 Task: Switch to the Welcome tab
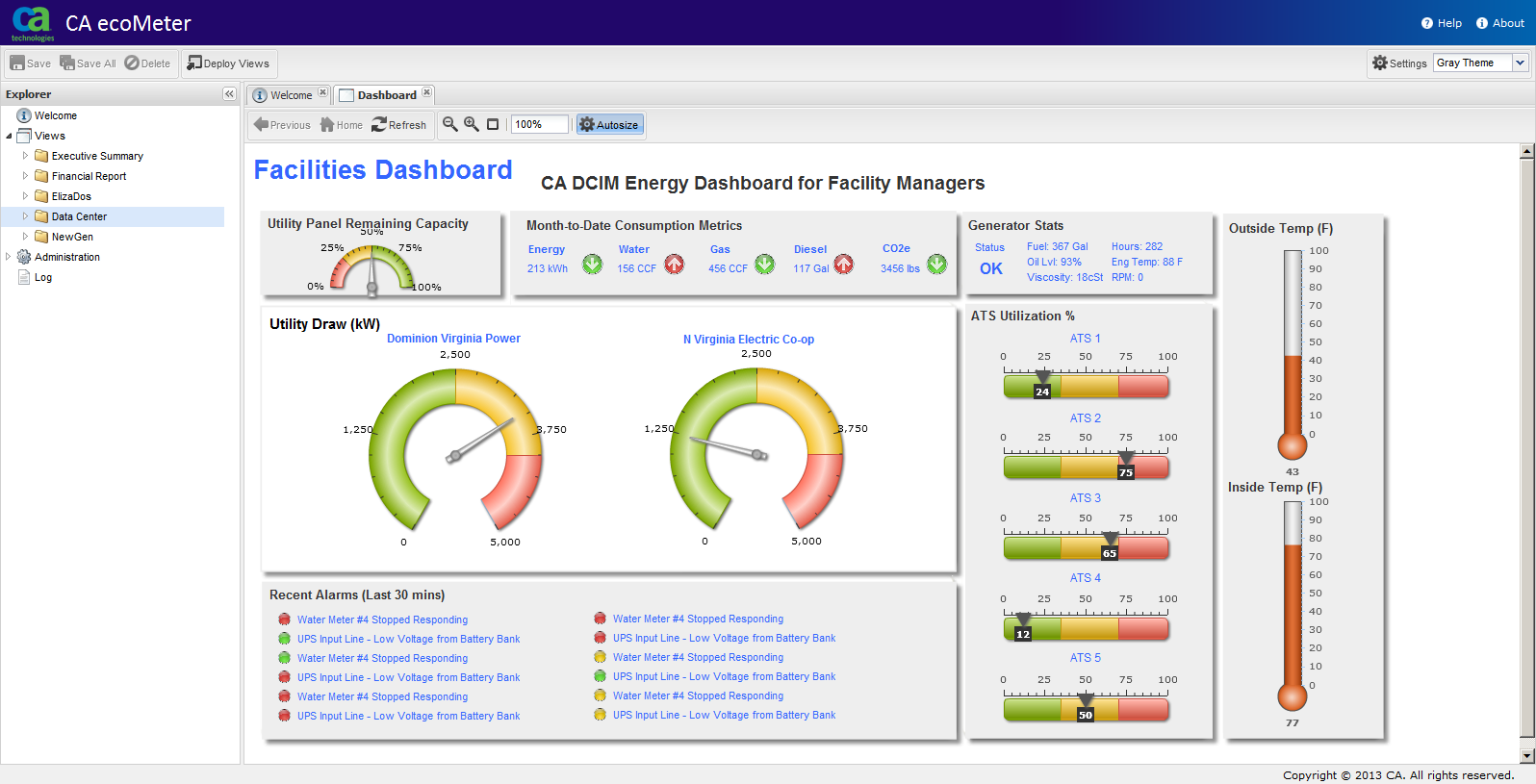coord(291,95)
